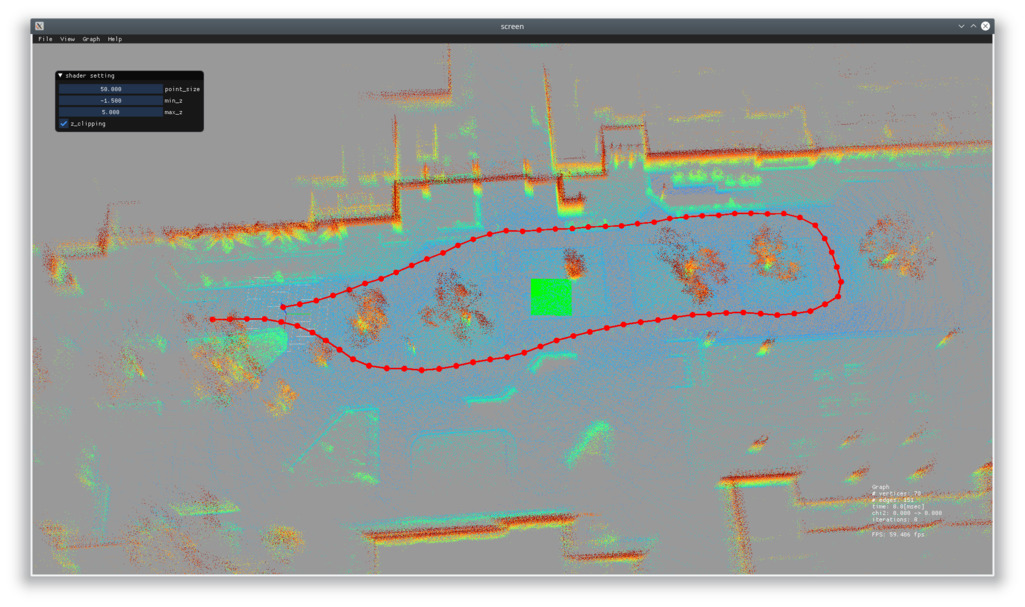Pick the rightmost red trajectory node
The image size is (1025, 607).
point(841,282)
